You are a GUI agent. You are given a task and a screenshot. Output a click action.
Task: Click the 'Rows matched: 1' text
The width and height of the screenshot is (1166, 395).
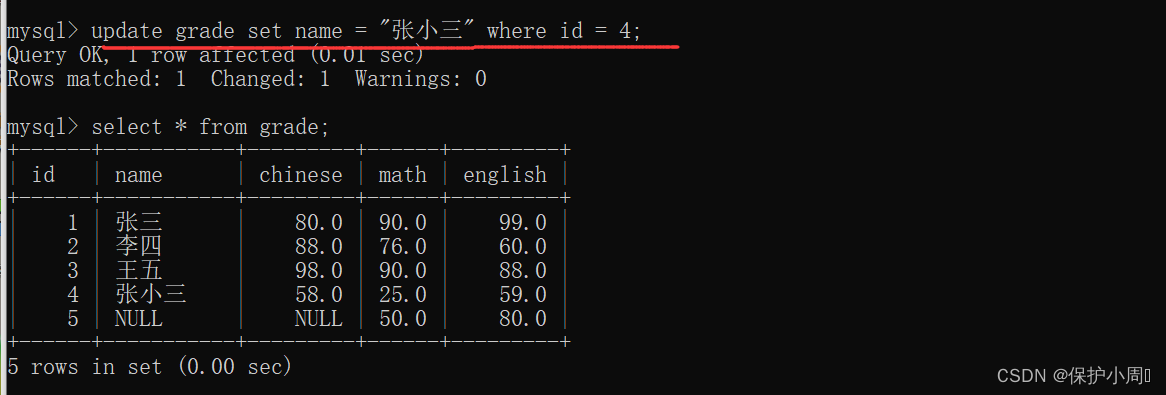[x=96, y=79]
